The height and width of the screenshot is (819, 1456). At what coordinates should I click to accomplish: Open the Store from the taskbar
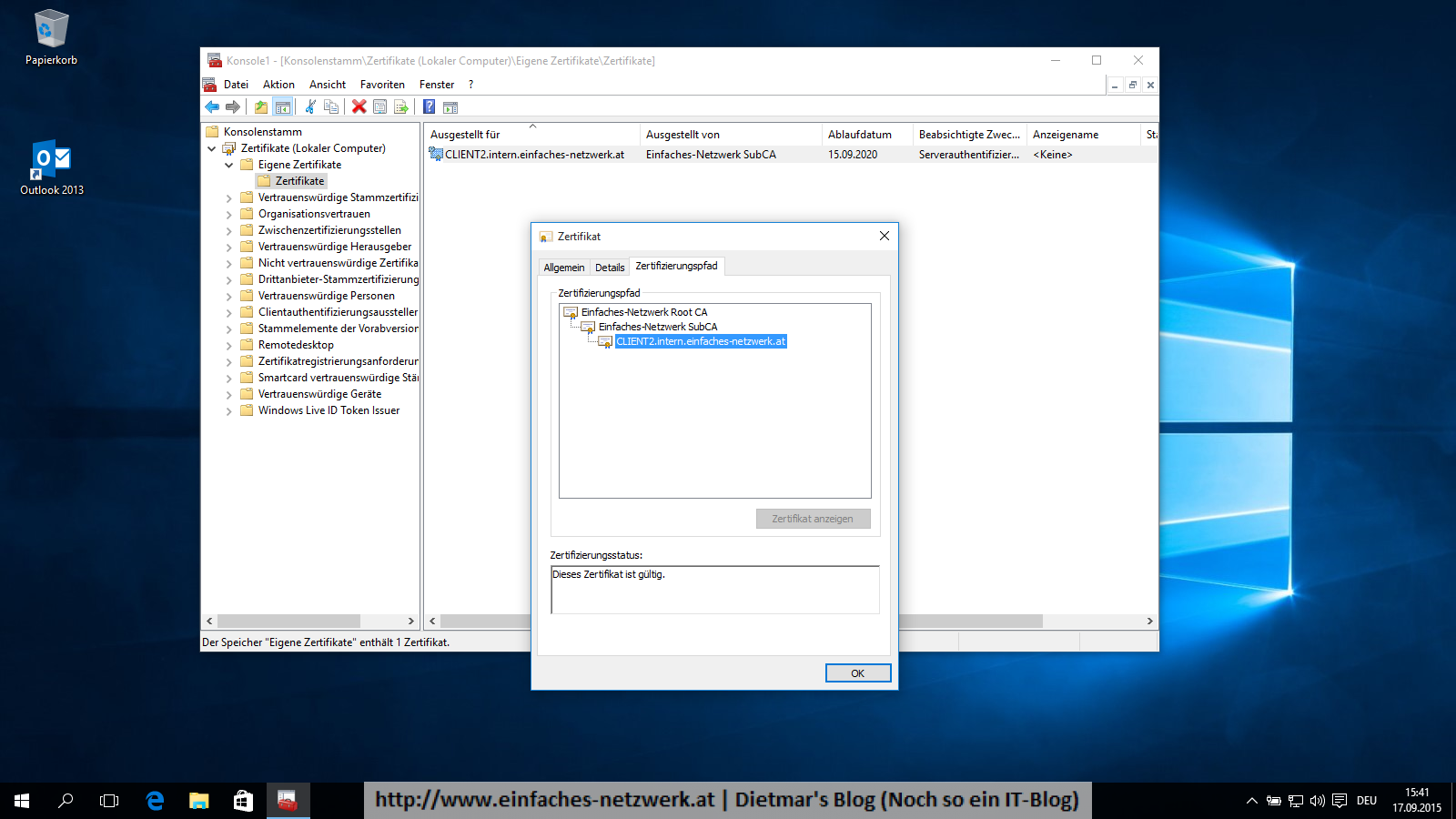coord(243,801)
